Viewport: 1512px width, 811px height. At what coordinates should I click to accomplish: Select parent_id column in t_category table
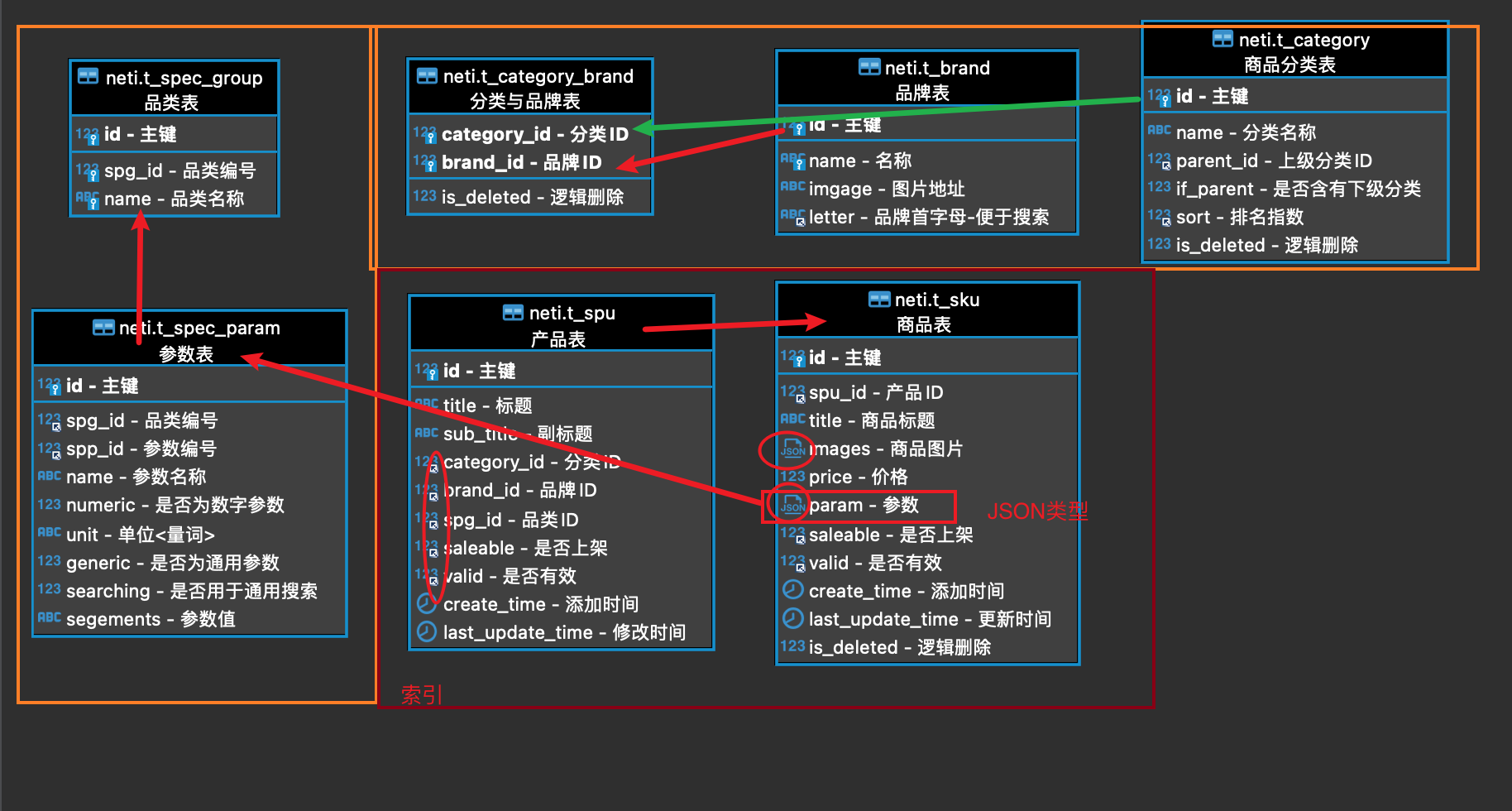coord(1294,161)
